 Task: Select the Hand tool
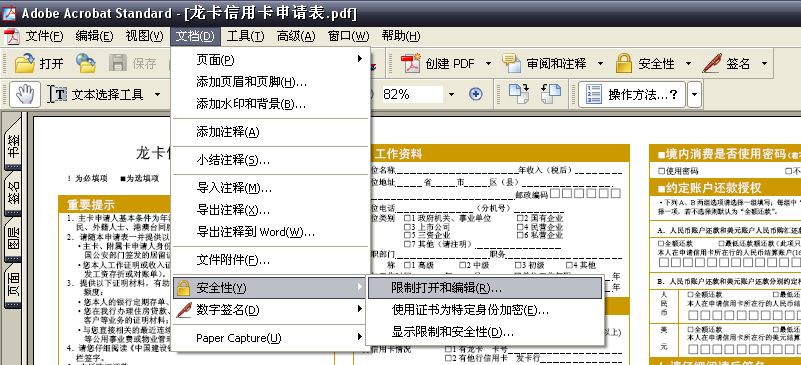(25, 94)
